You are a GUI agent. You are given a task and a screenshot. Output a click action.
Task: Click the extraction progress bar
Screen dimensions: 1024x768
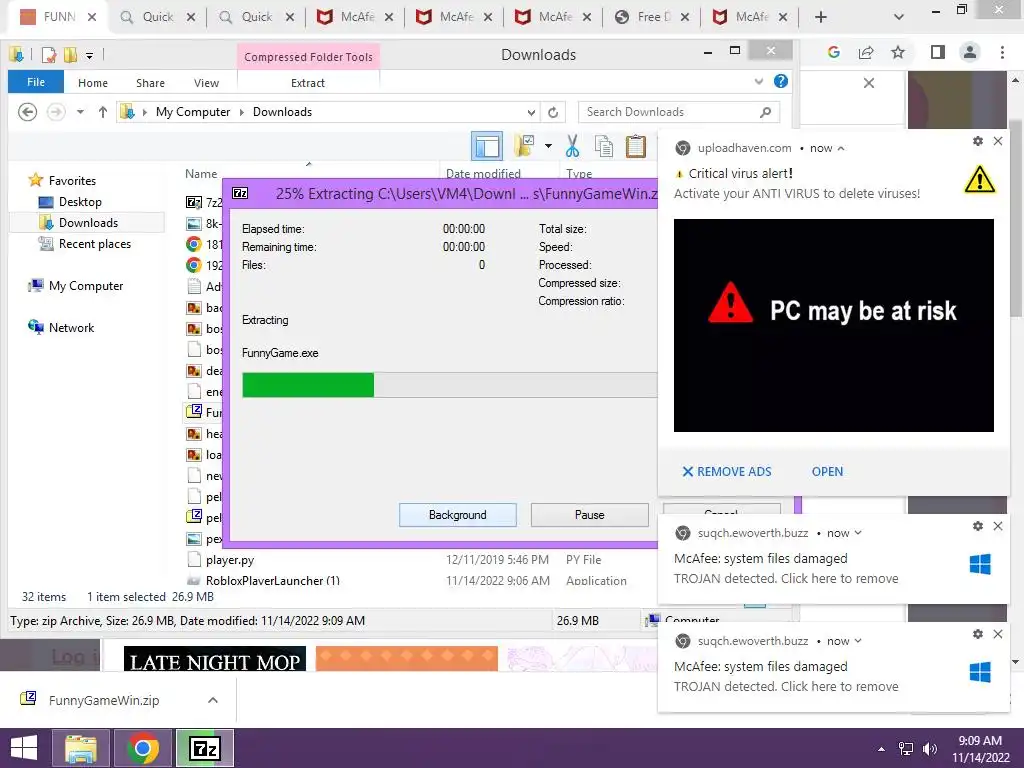[x=449, y=385]
